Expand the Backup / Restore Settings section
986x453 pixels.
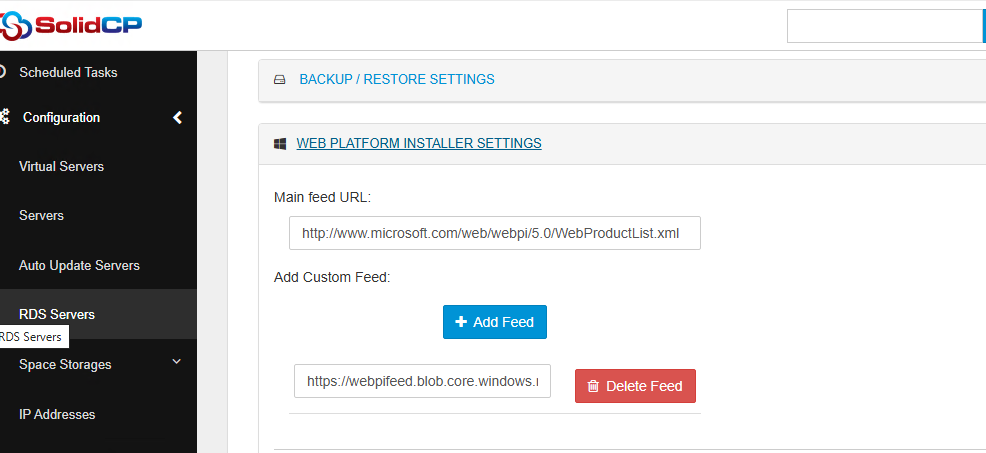click(396, 79)
